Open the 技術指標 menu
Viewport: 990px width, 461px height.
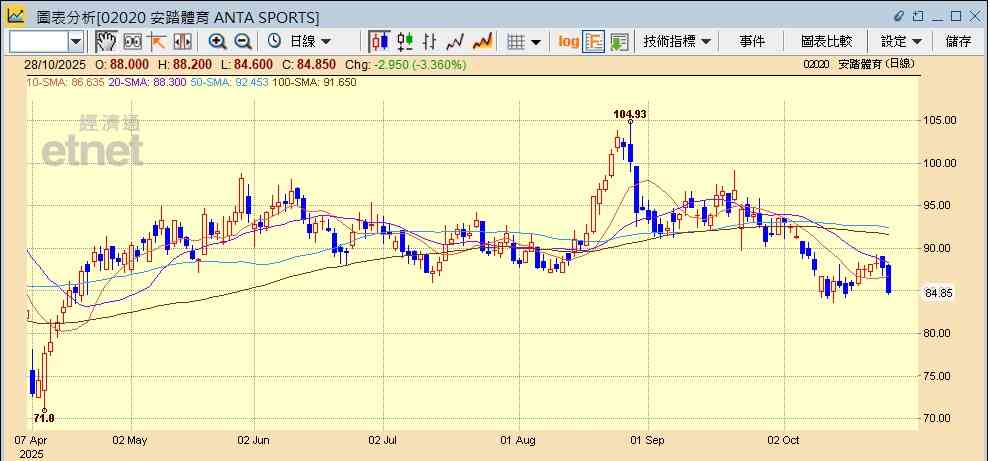point(677,41)
